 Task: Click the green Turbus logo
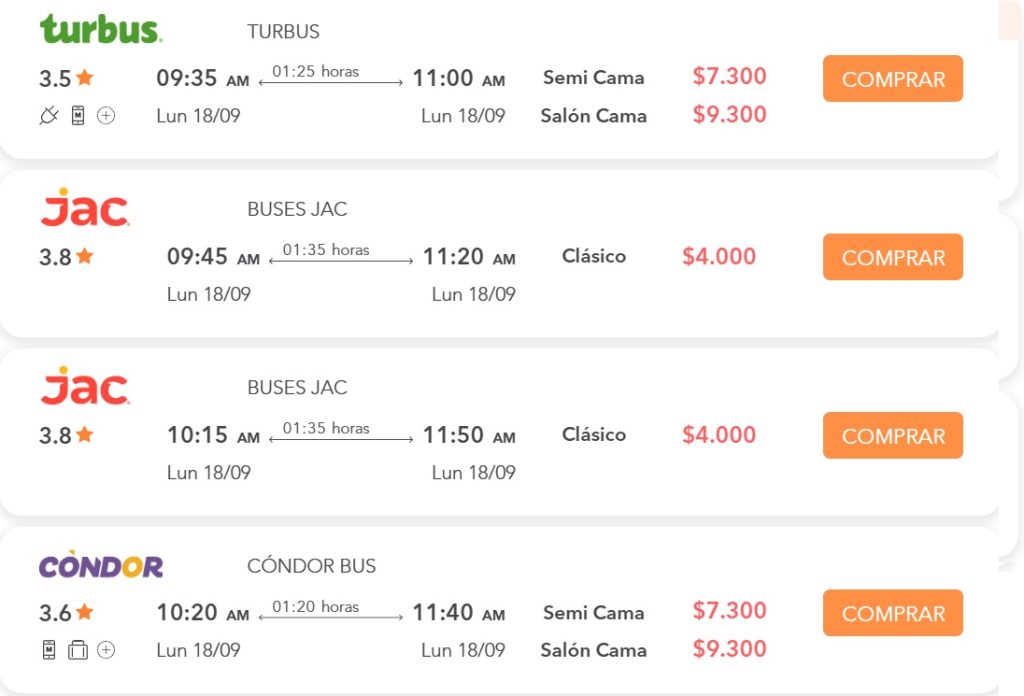click(x=101, y=29)
